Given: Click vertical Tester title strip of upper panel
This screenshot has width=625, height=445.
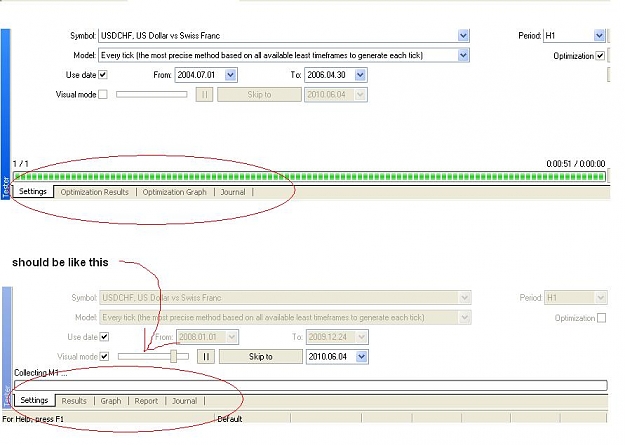Looking at the screenshot, I should click(6, 114).
